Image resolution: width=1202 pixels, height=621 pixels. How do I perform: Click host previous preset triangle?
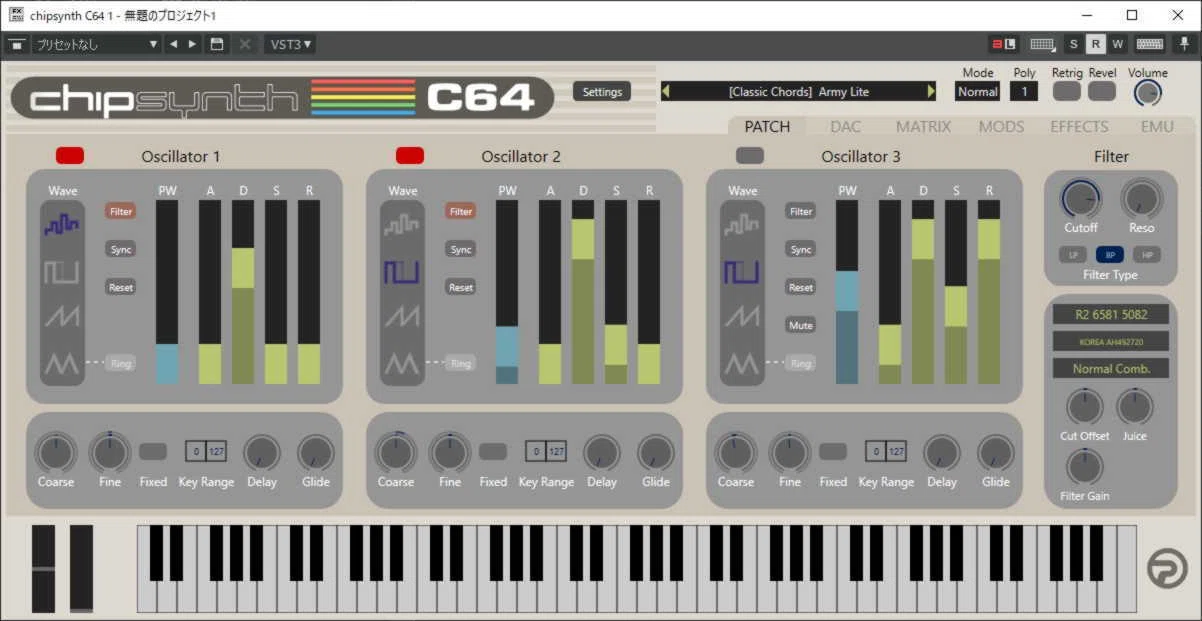point(173,44)
